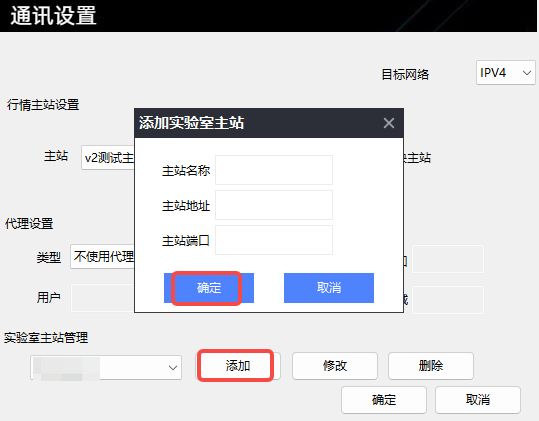Click the bottom white 确定 button
This screenshot has width=539, height=421.
[384, 400]
